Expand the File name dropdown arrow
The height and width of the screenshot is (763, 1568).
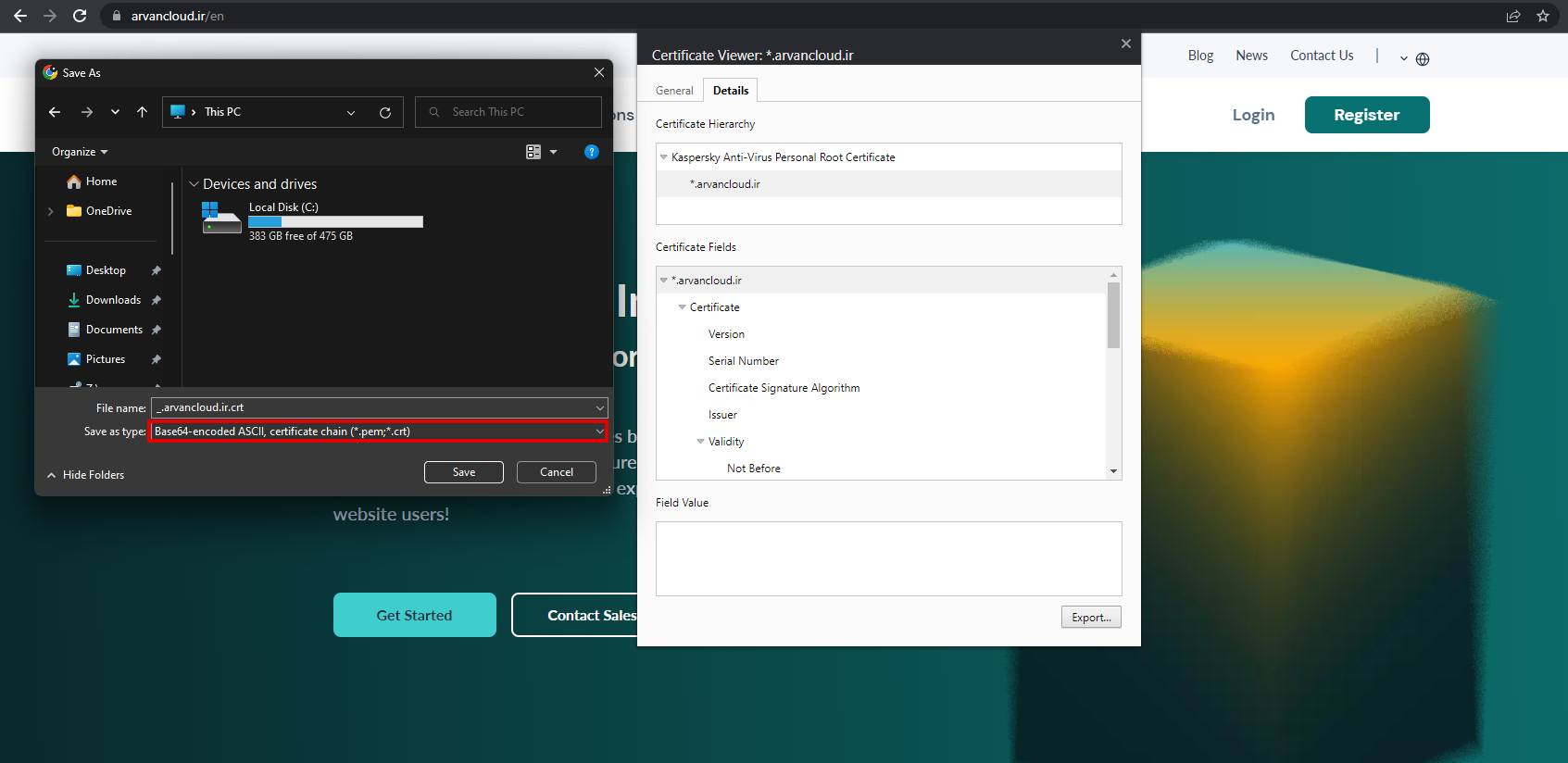[600, 407]
